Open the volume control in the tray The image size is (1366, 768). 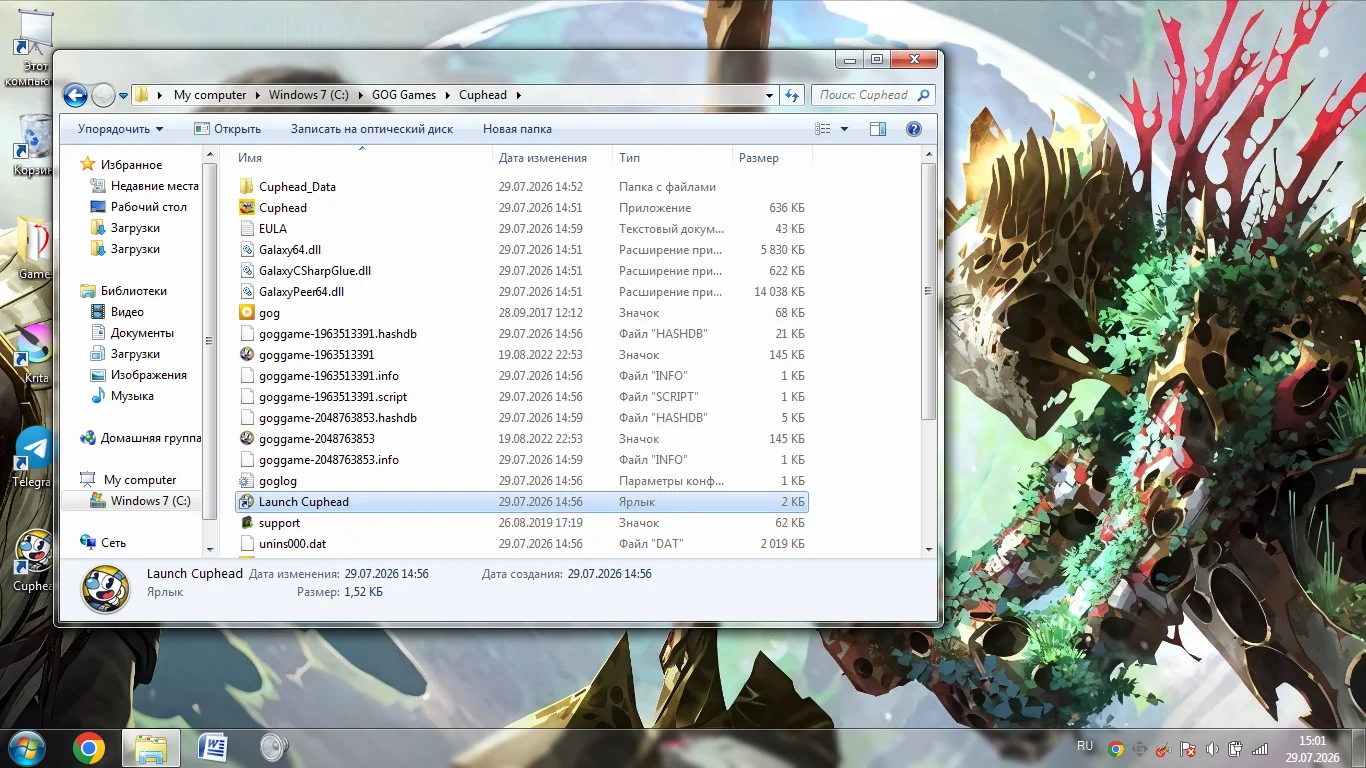click(x=1212, y=748)
